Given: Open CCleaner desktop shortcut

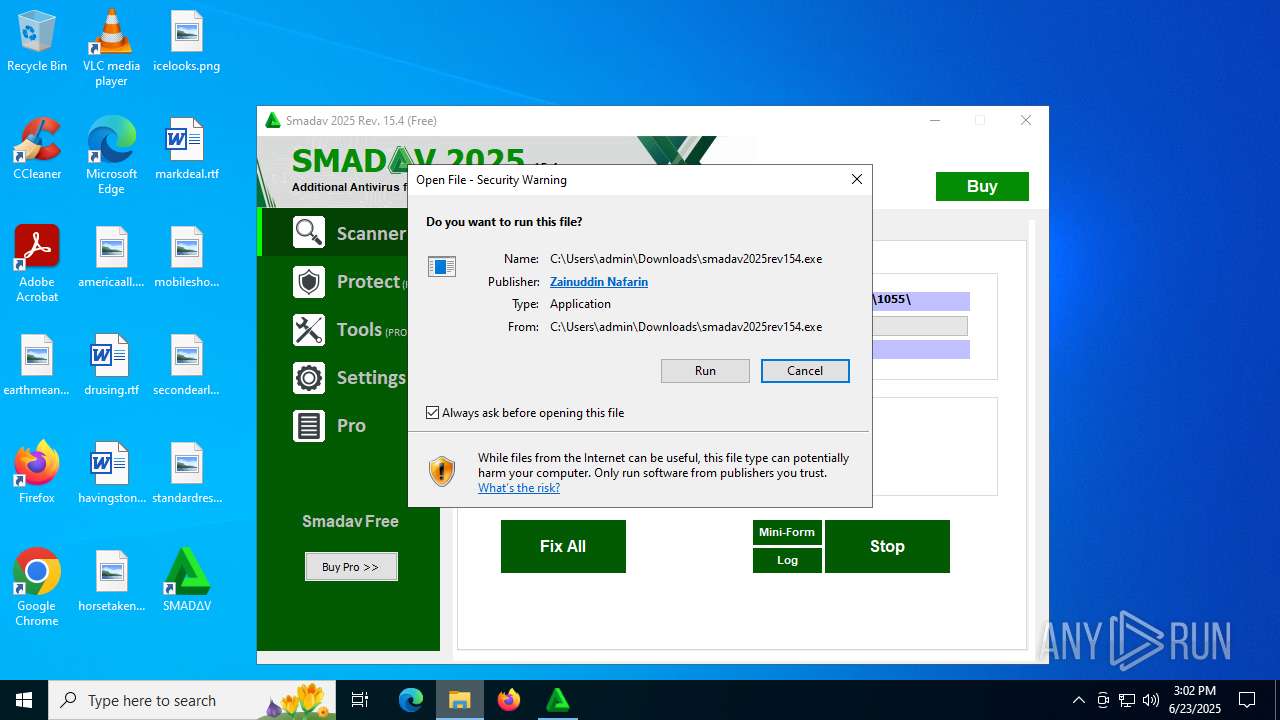Looking at the screenshot, I should (37, 150).
